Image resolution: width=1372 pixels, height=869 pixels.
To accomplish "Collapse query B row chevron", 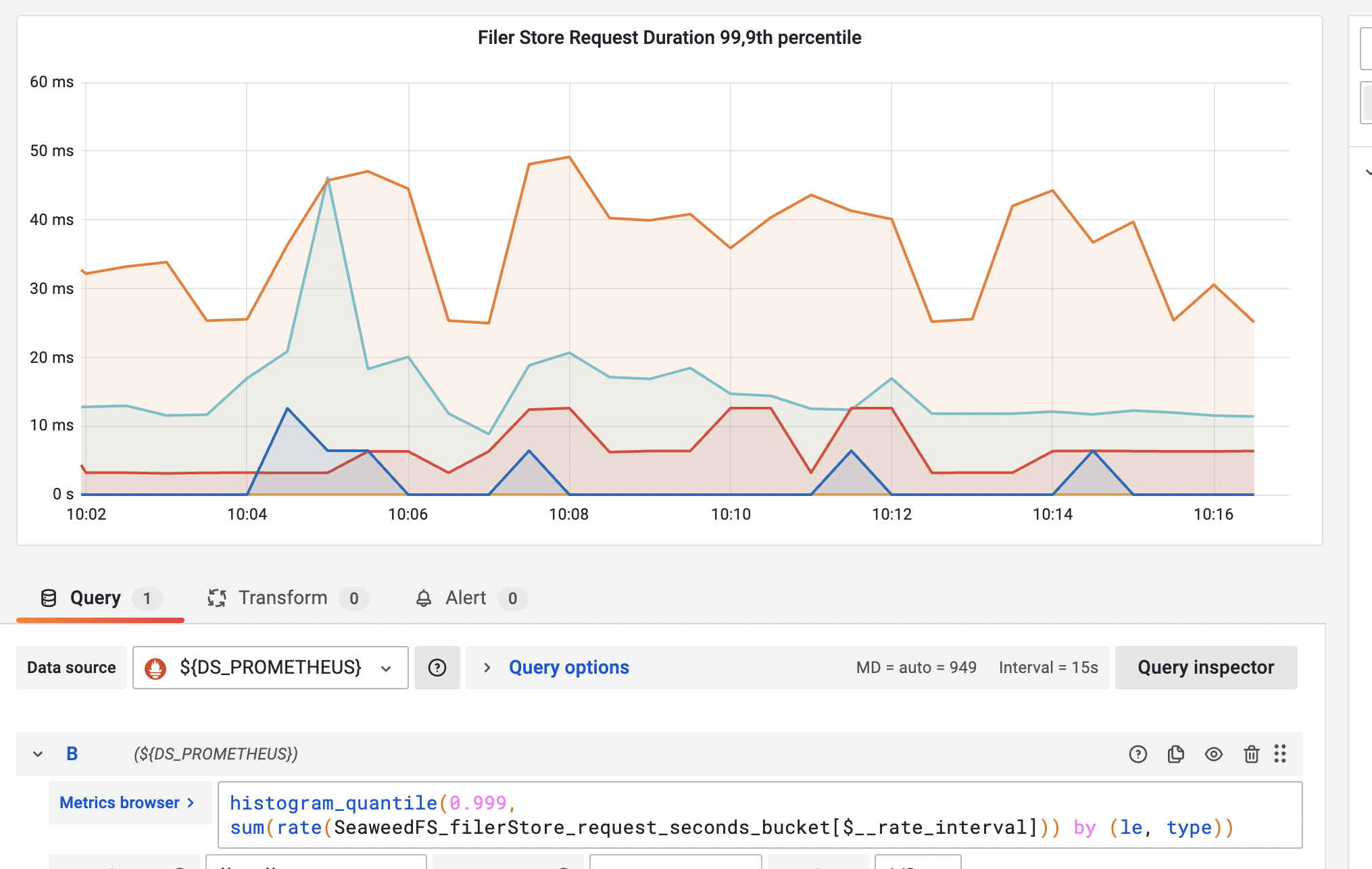I will pos(38,754).
